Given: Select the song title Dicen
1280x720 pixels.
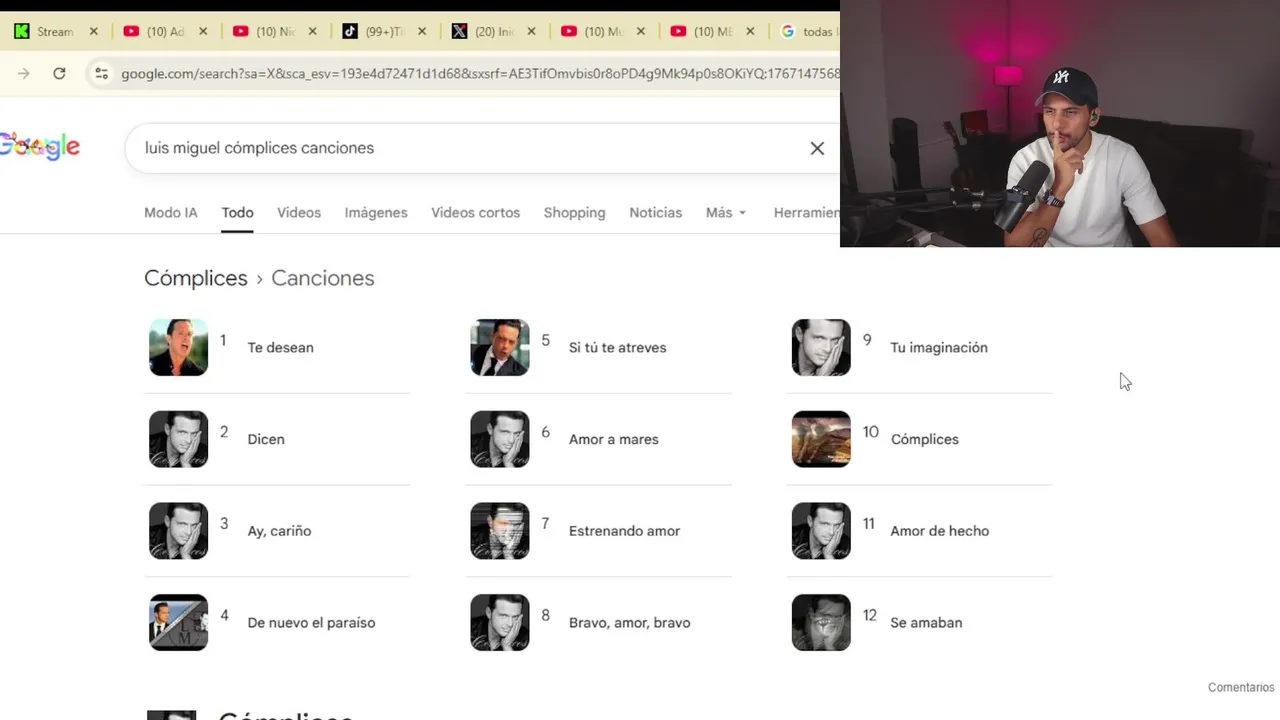Looking at the screenshot, I should (x=266, y=440).
